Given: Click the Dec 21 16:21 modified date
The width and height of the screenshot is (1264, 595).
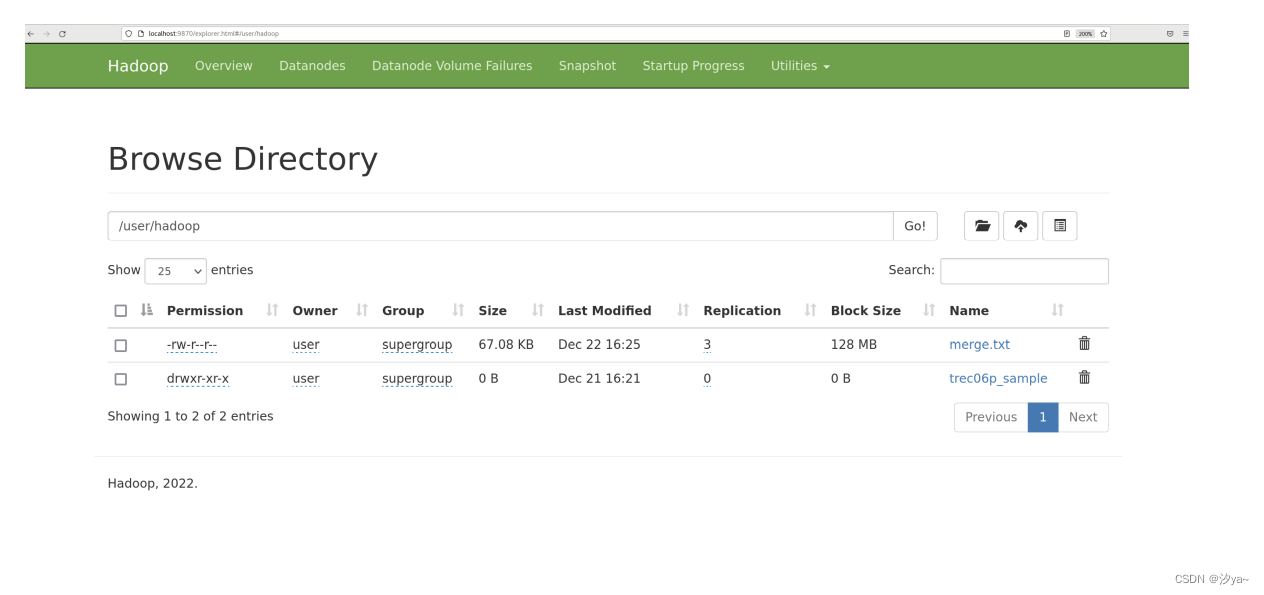Looking at the screenshot, I should point(599,378).
